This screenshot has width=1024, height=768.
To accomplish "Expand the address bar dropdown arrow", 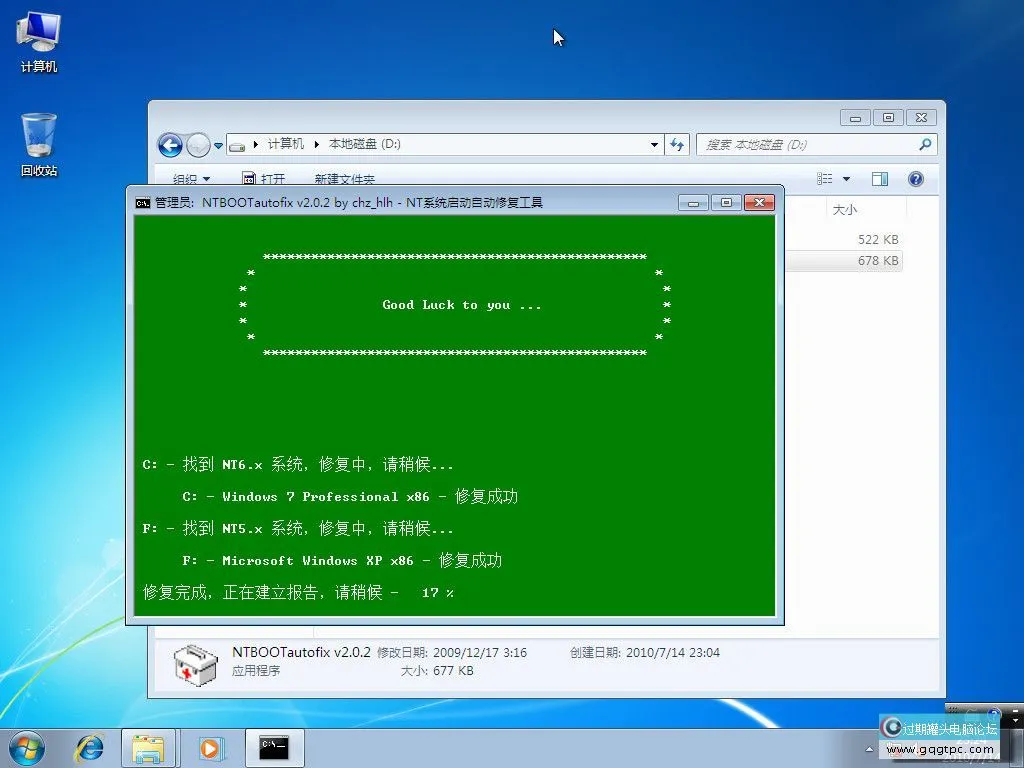I will (x=654, y=144).
